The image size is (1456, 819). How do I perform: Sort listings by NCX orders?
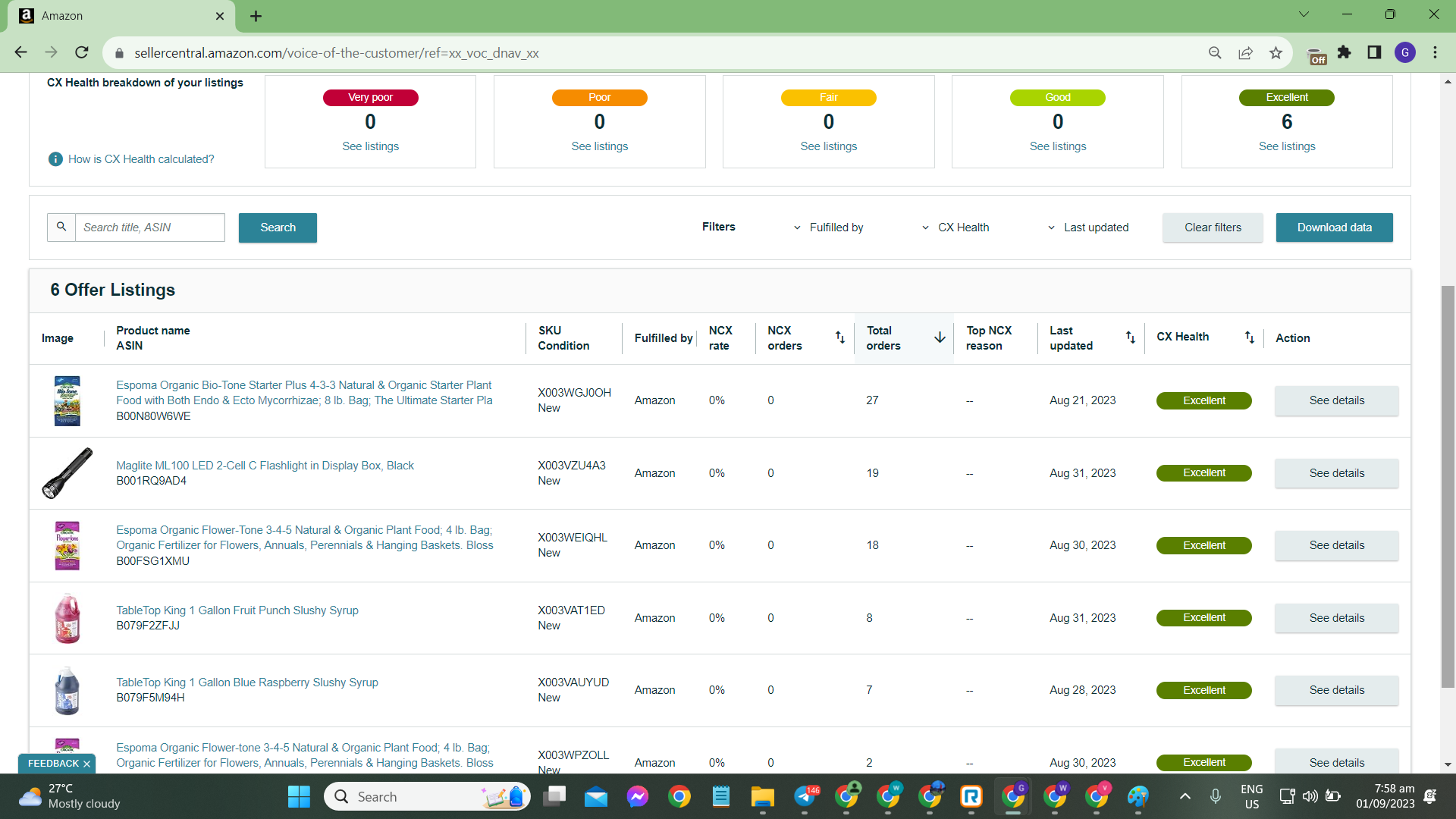tap(839, 337)
